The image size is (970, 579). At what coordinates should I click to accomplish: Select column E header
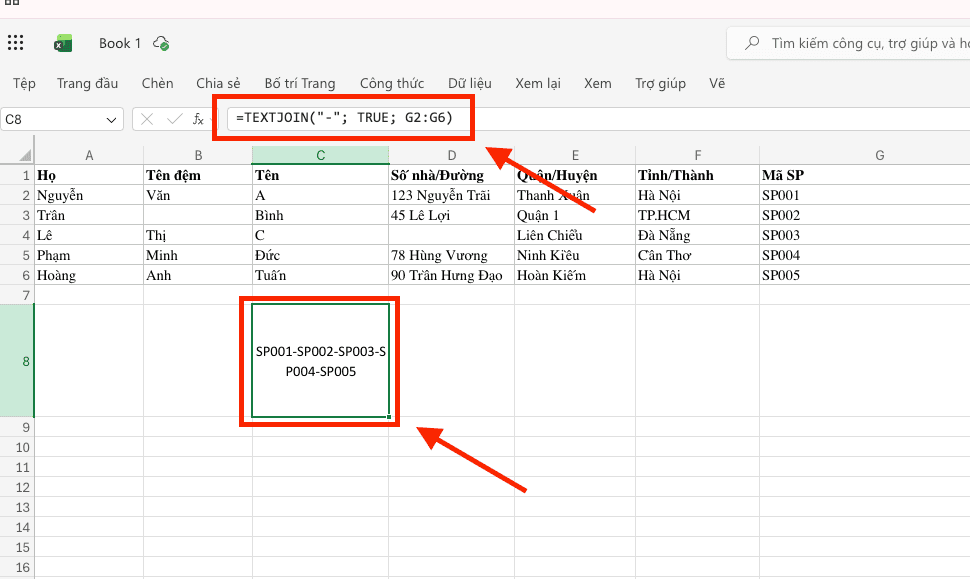[575, 155]
